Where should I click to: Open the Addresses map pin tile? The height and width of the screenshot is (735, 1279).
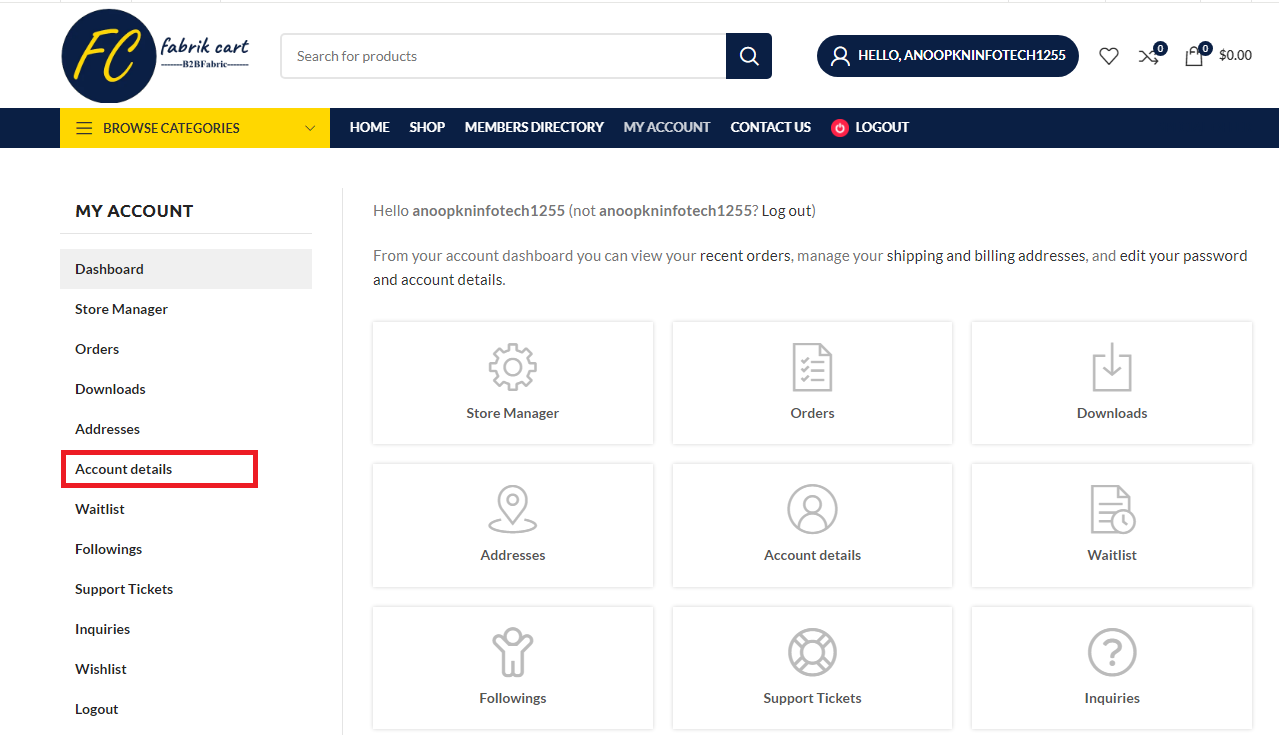click(x=513, y=525)
